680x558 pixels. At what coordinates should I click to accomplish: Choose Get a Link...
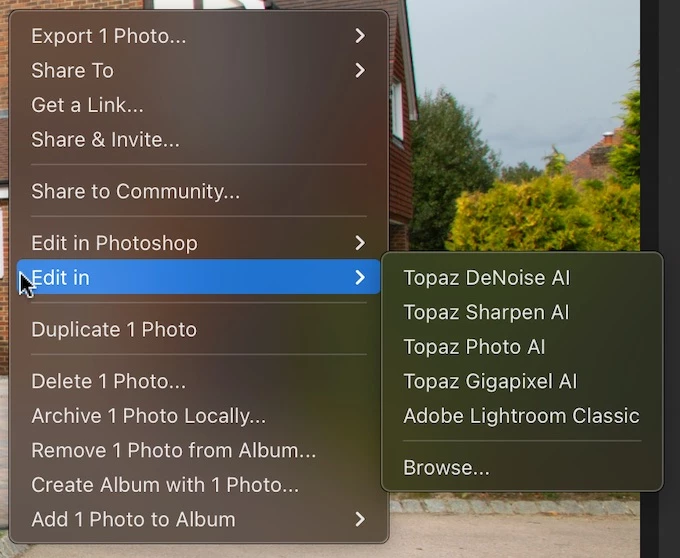tap(199, 105)
